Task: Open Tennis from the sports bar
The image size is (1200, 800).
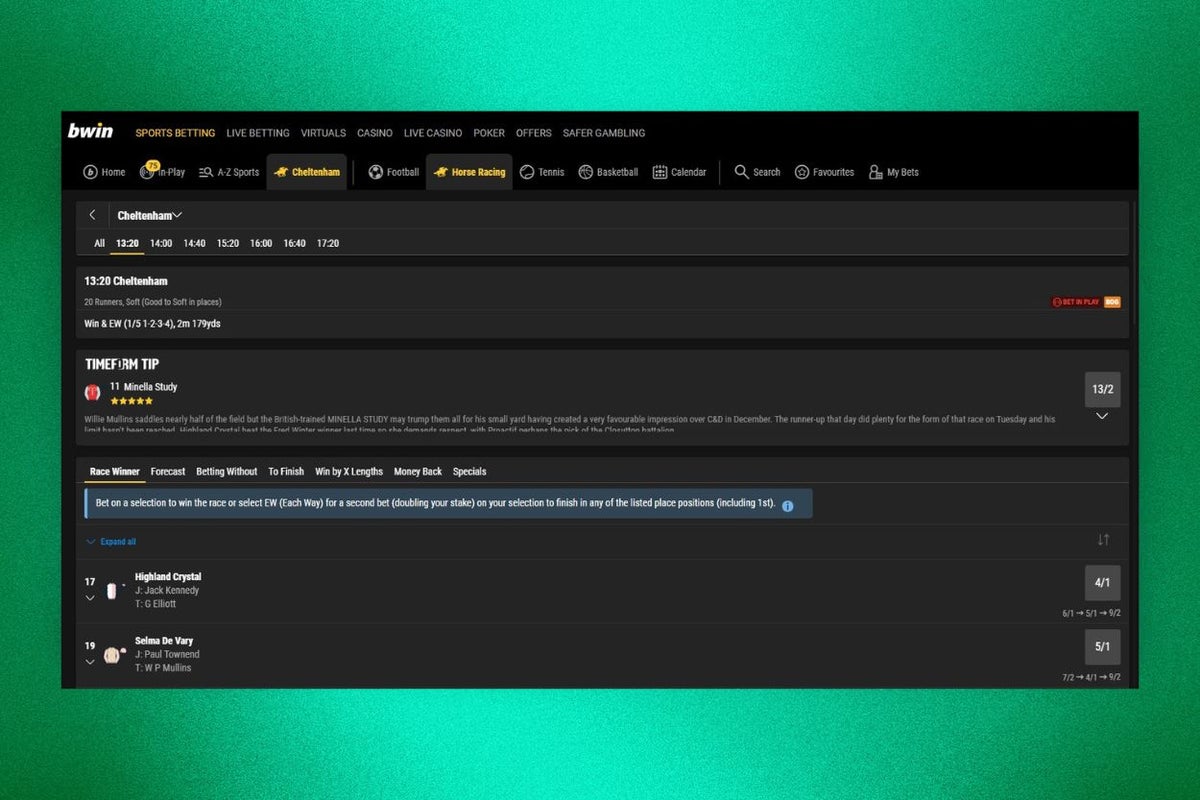Action: [x=527, y=172]
